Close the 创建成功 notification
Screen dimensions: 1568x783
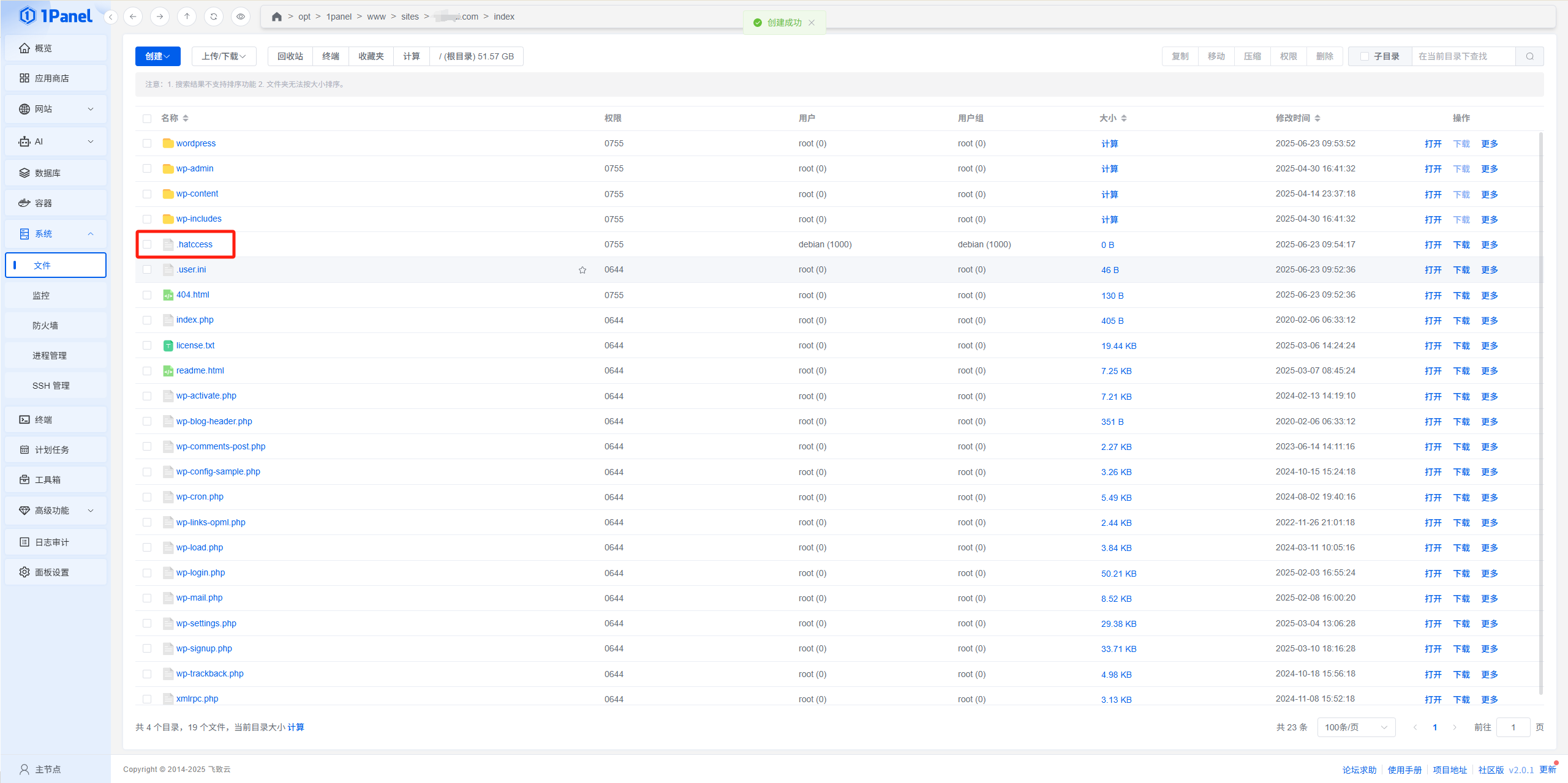(x=812, y=23)
